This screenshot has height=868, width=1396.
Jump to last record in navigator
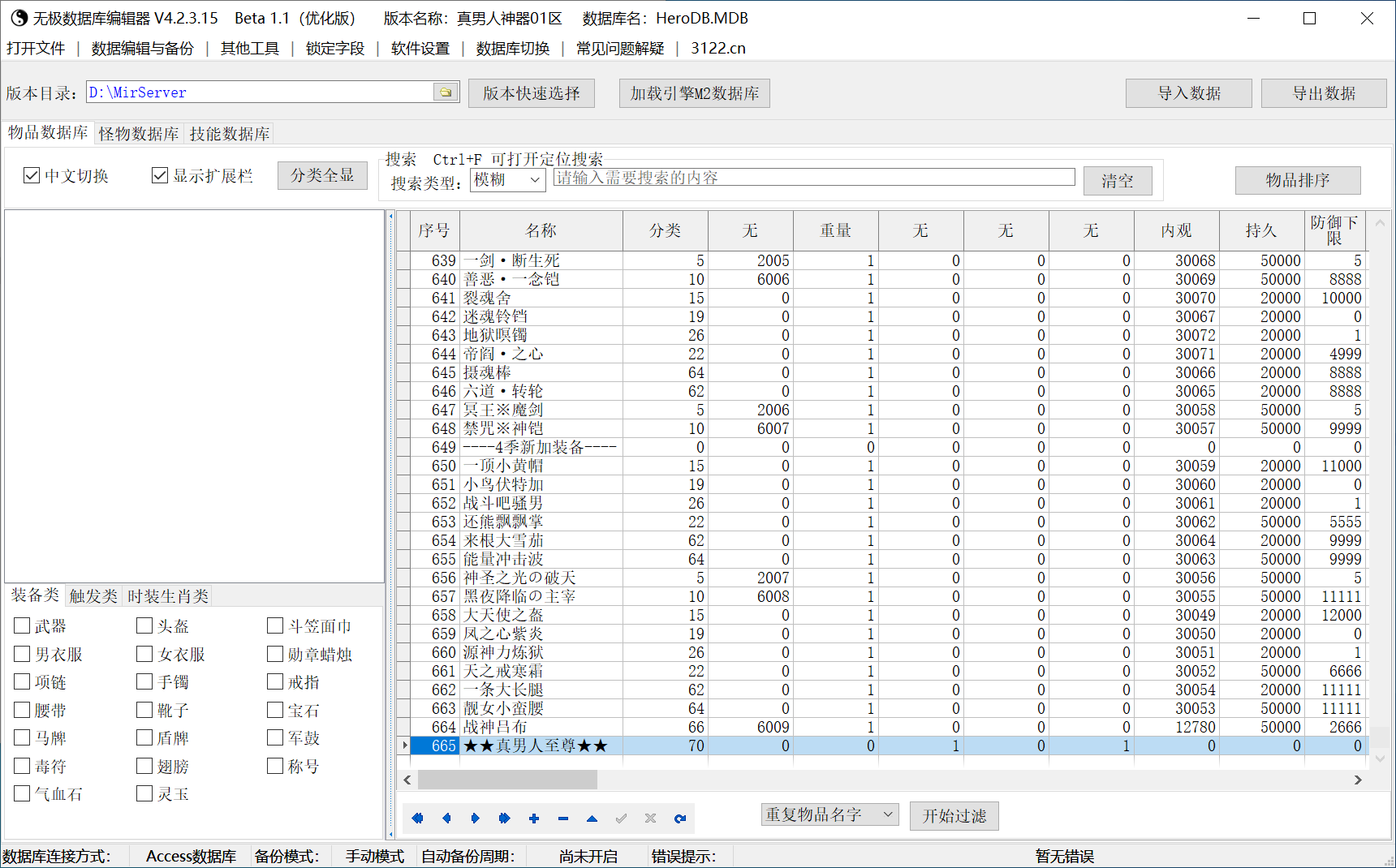click(x=505, y=819)
